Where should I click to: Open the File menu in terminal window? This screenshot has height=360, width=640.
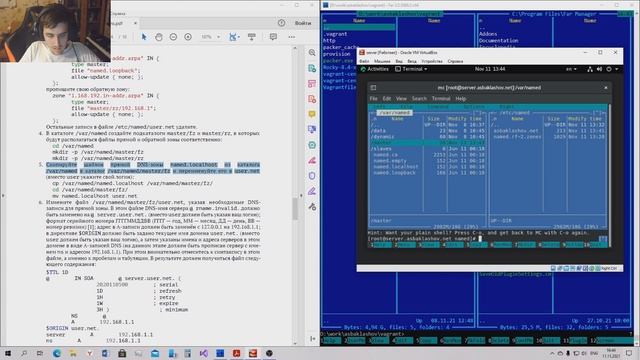click(x=373, y=99)
